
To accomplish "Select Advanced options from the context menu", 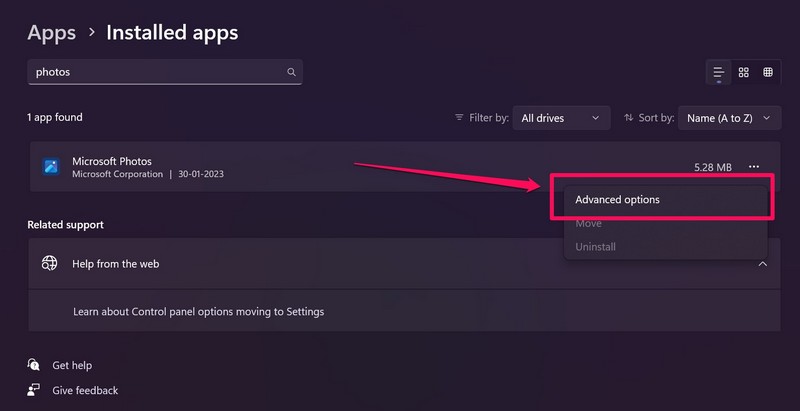I will 617,200.
